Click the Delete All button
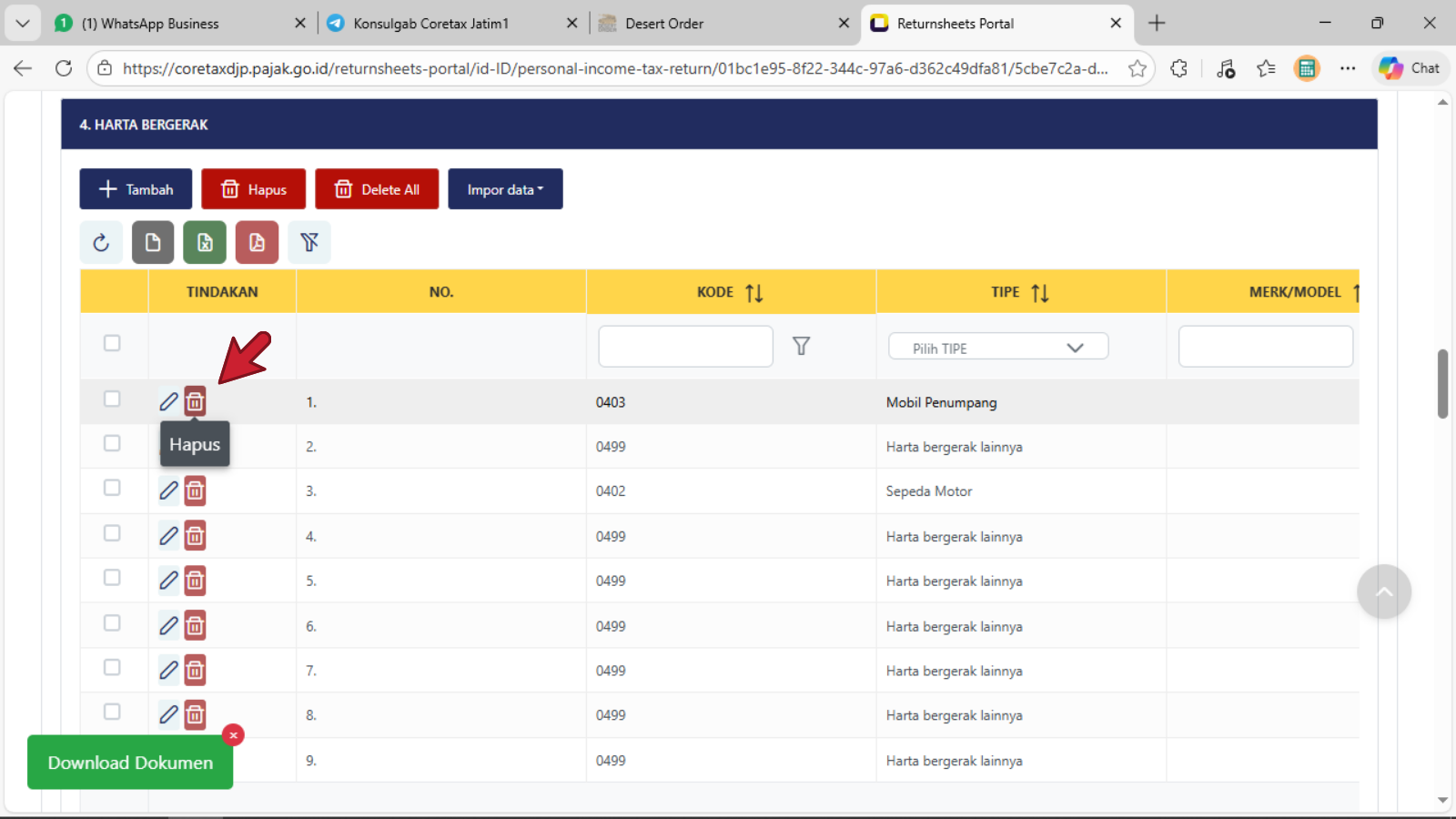The width and height of the screenshot is (1456, 819). 377,189
